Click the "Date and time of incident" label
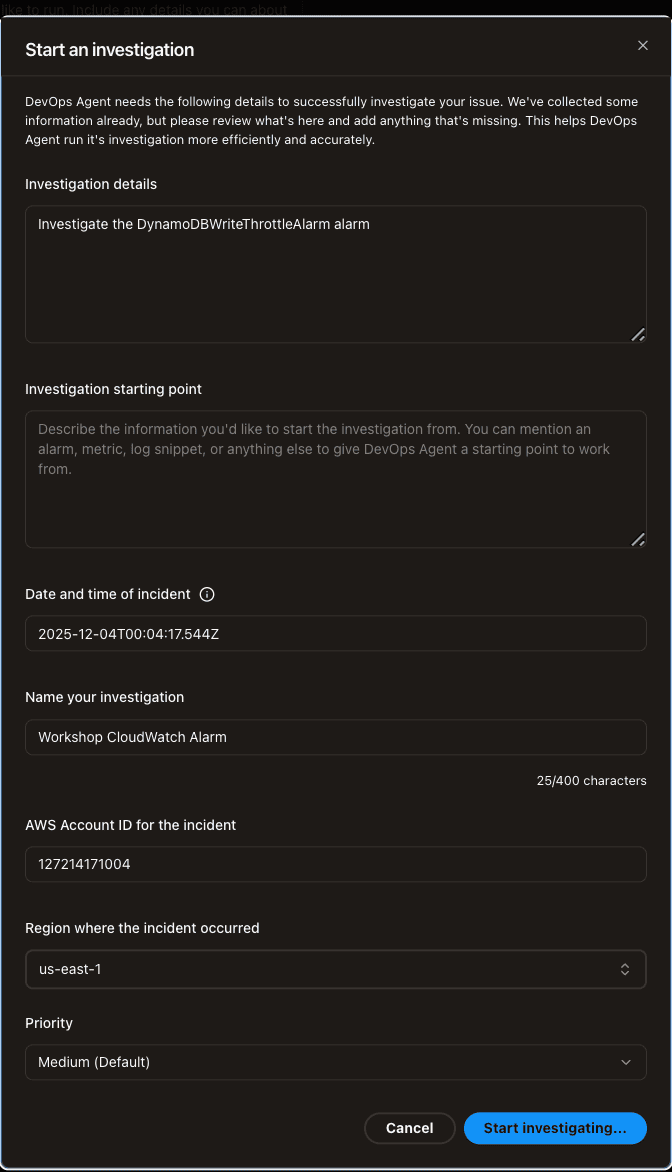Image resolution: width=672 pixels, height=1172 pixels. (x=107, y=594)
